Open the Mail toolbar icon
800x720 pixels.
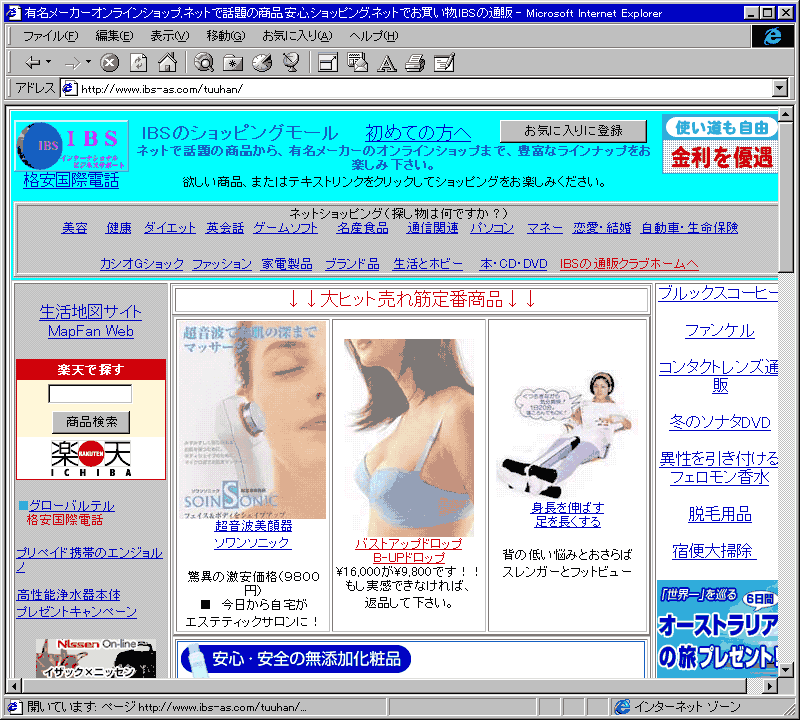tap(357, 63)
